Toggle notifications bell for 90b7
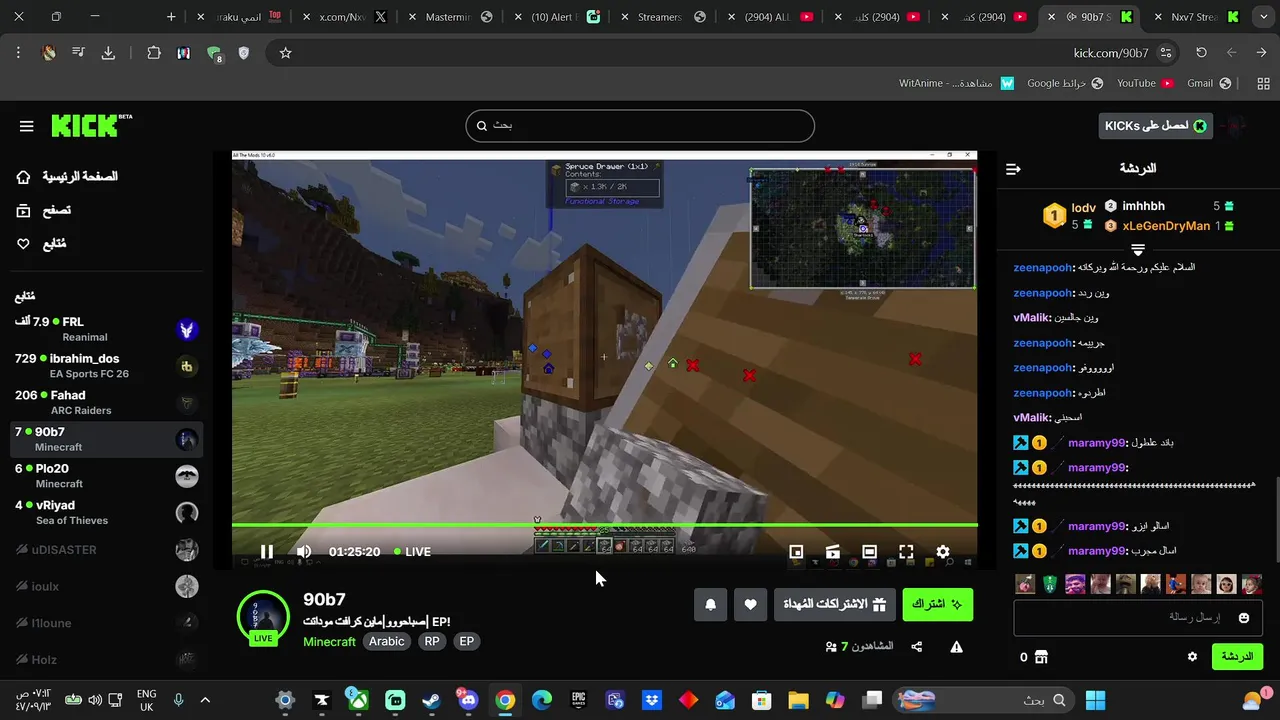Viewport: 1280px width, 720px height. [x=711, y=604]
